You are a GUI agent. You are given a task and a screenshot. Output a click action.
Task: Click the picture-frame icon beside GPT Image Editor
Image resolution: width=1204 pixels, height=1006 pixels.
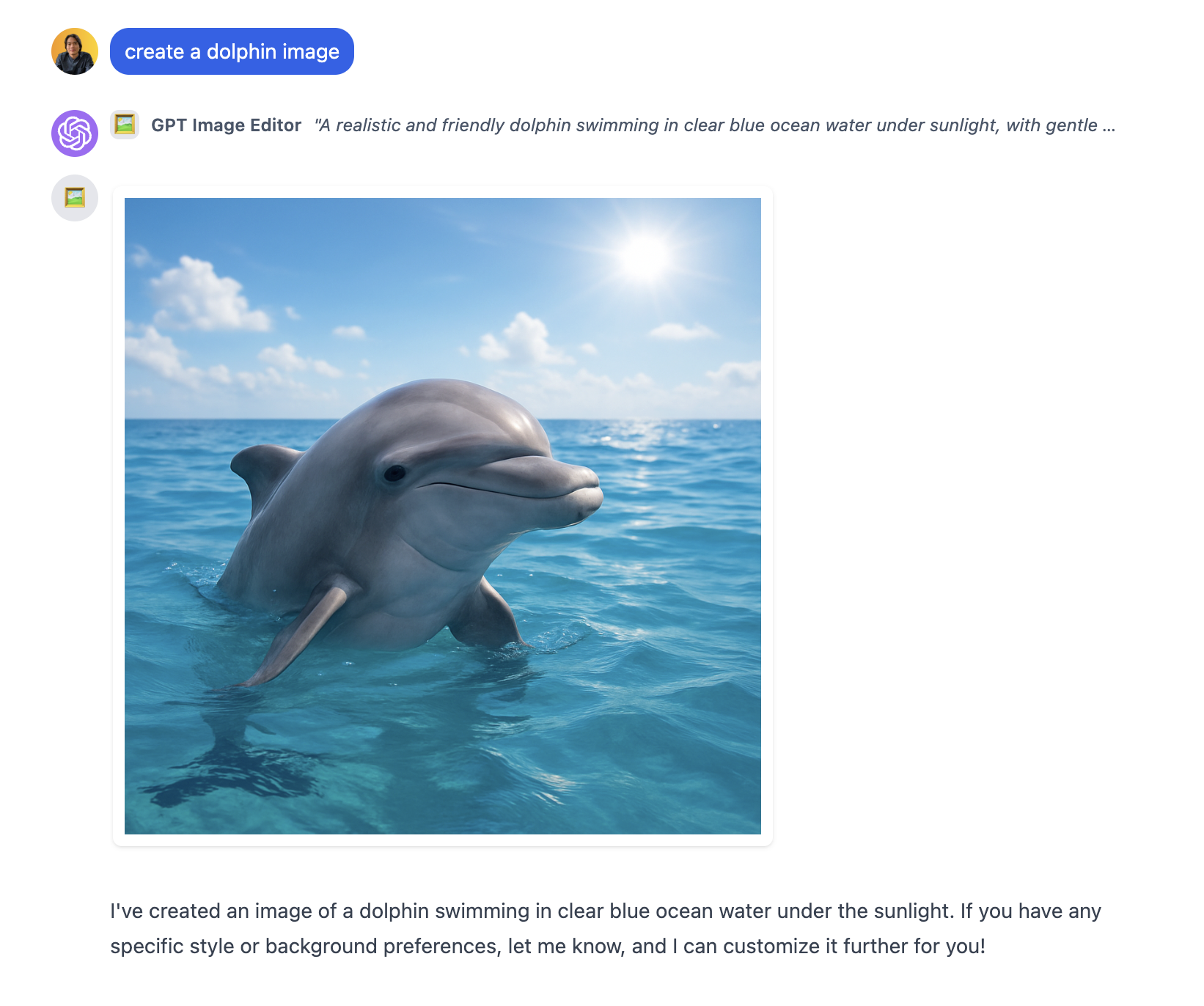point(125,125)
